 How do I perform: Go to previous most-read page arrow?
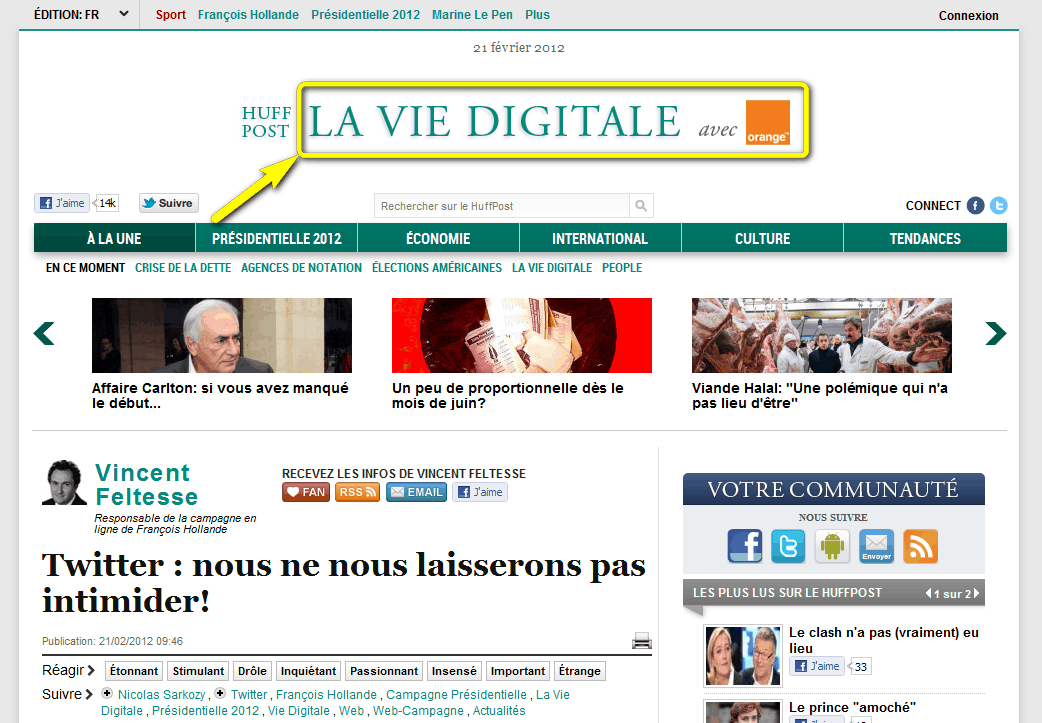pos(928,593)
